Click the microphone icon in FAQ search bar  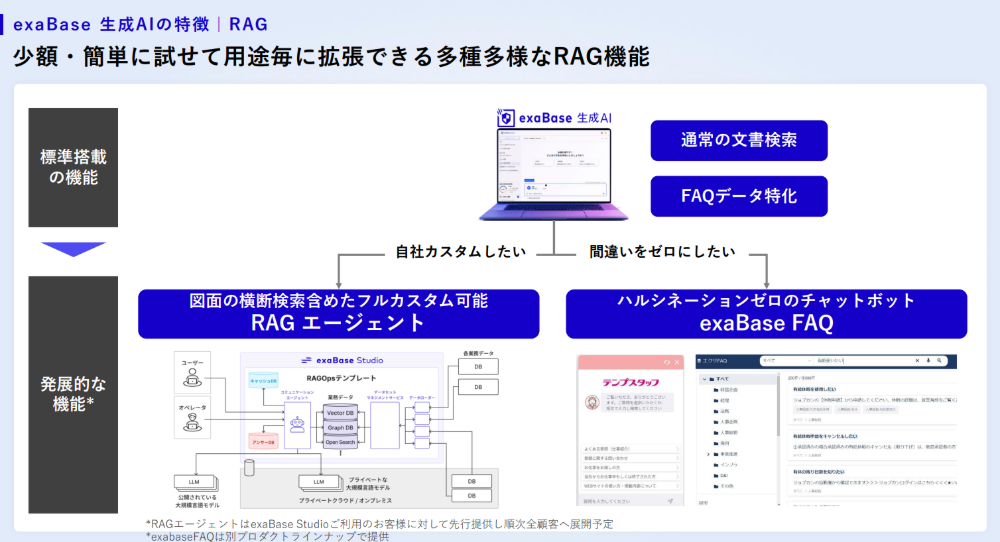click(x=929, y=360)
